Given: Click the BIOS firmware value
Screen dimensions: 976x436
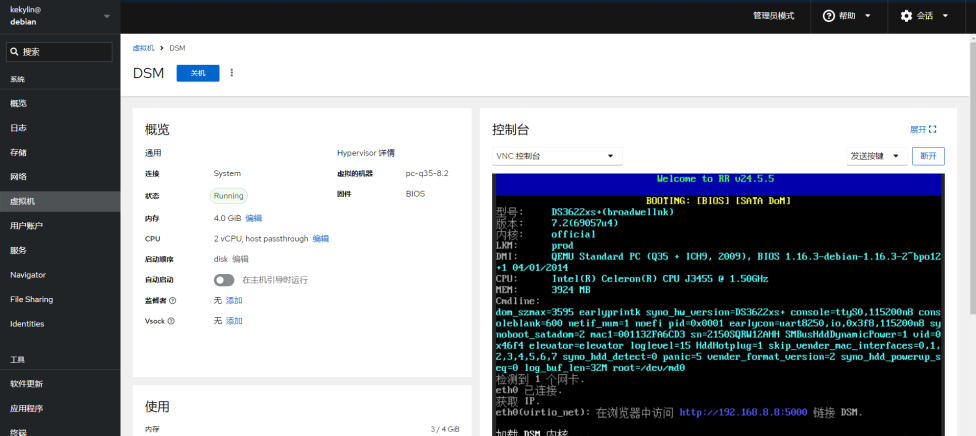Looking at the screenshot, I should [x=415, y=194].
